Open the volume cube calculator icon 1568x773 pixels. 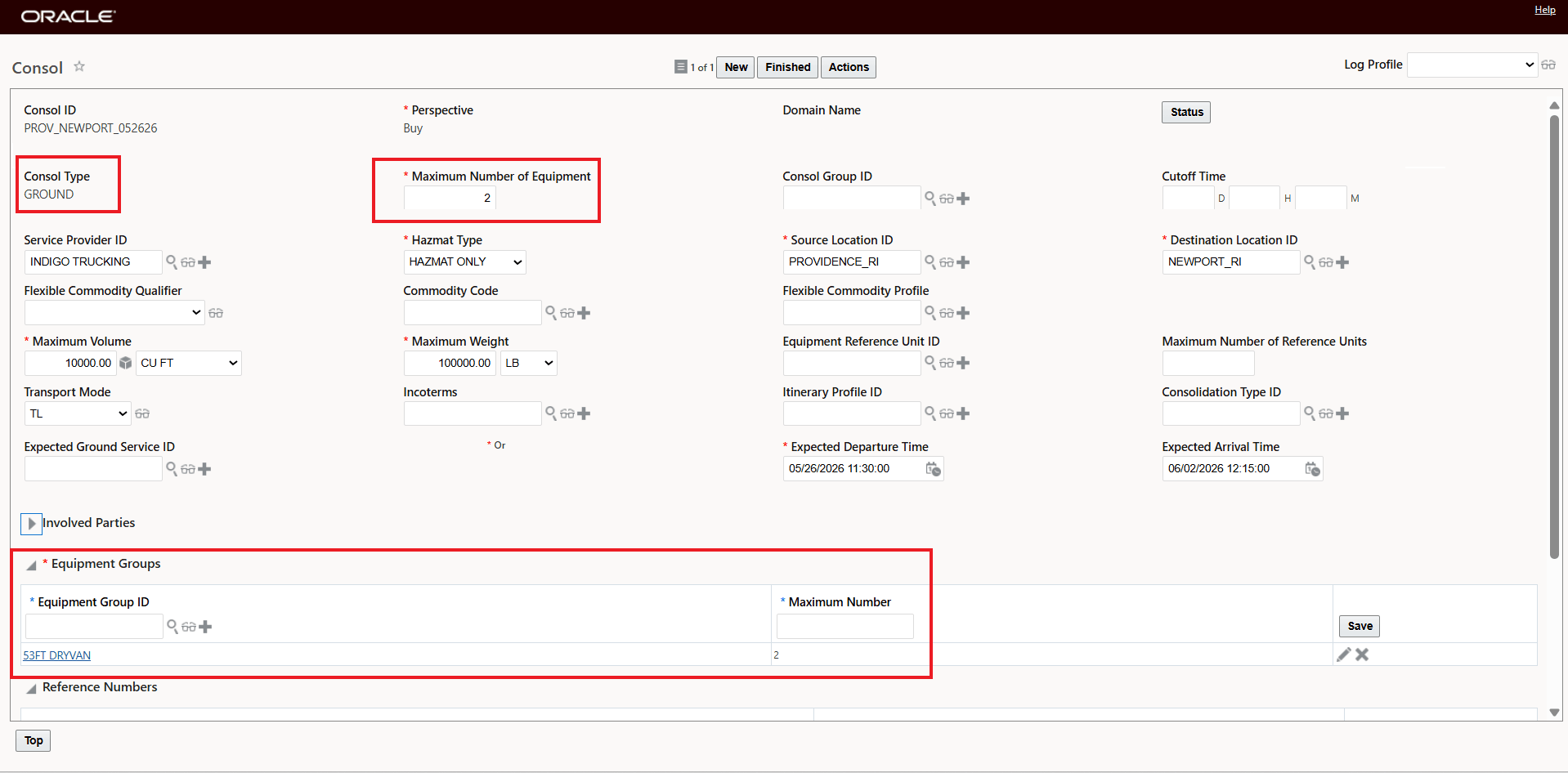click(x=125, y=363)
